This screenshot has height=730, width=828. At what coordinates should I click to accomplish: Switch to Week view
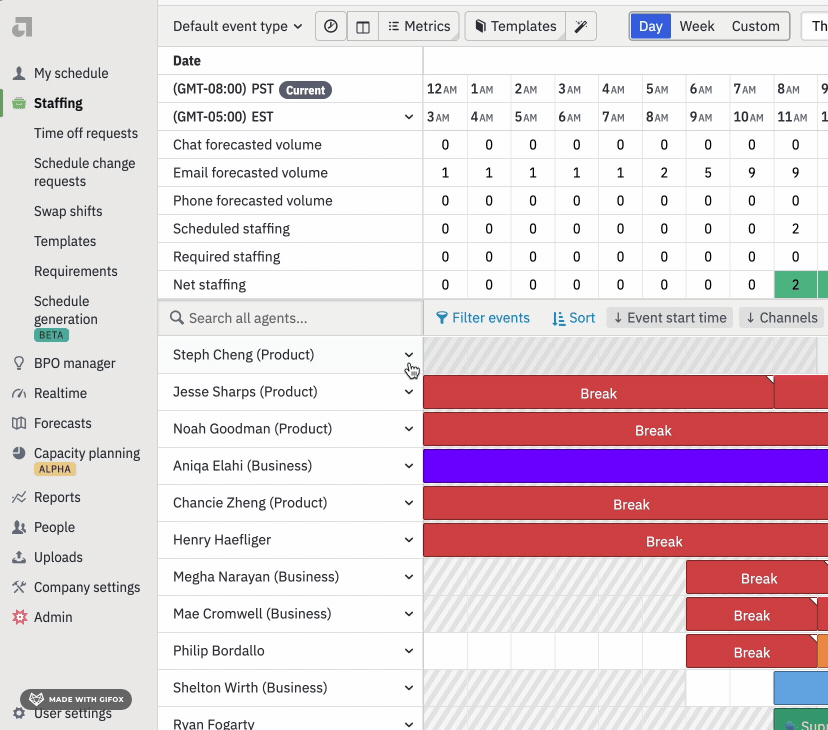pyautogui.click(x=697, y=27)
